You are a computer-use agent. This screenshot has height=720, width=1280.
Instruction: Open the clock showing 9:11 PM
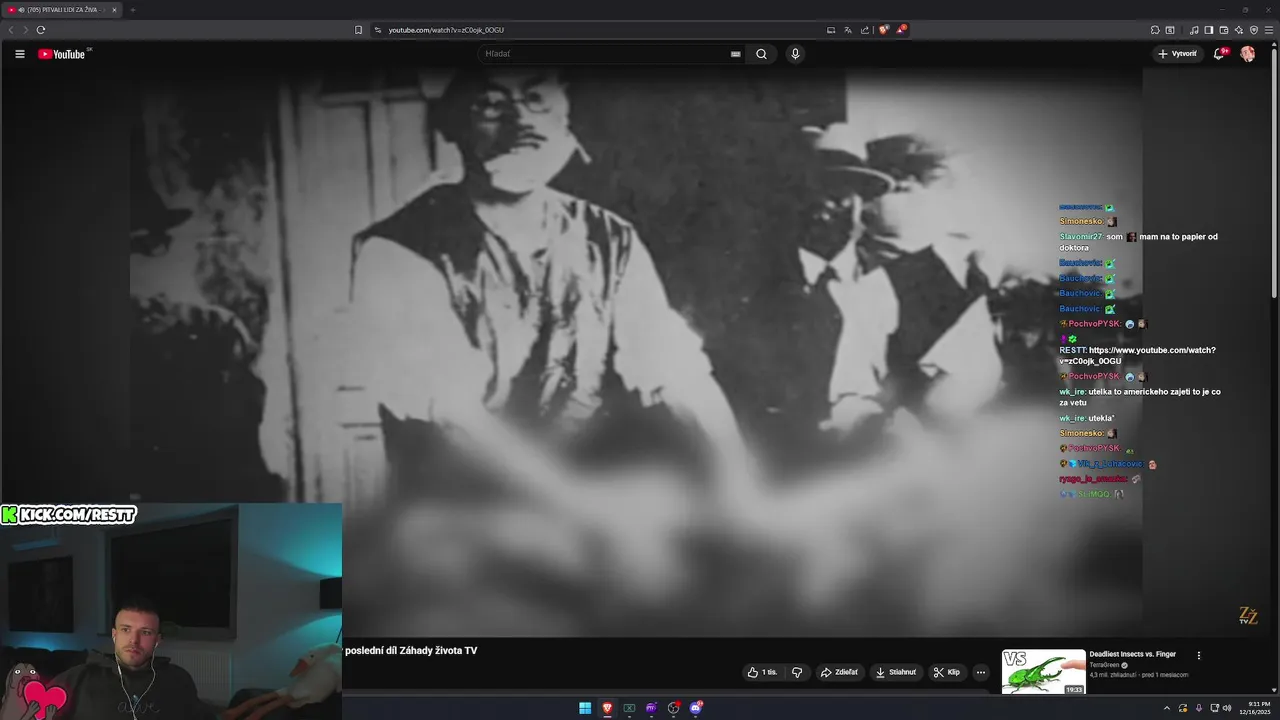pyautogui.click(x=1254, y=708)
